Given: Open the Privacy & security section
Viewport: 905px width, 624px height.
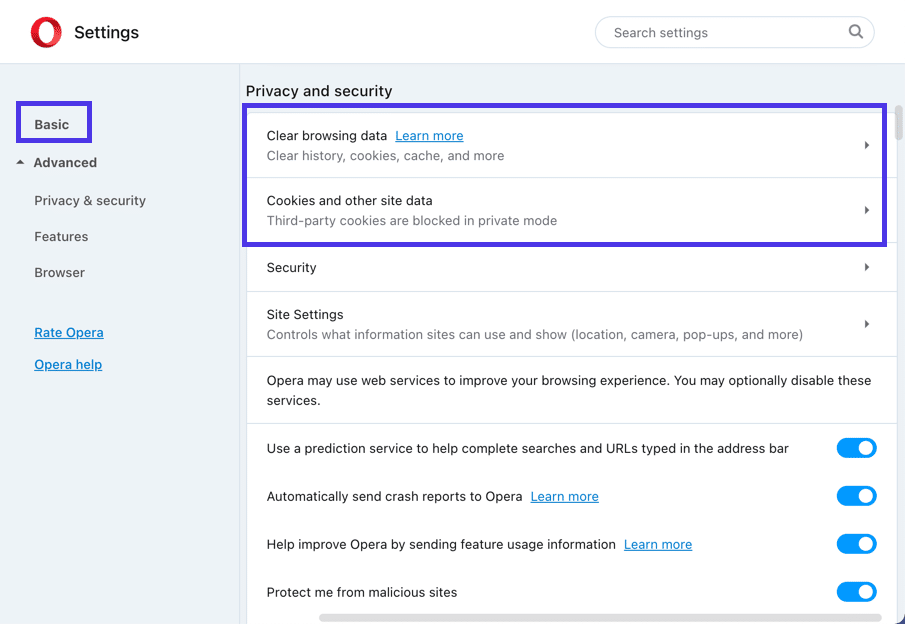Looking at the screenshot, I should tap(89, 200).
